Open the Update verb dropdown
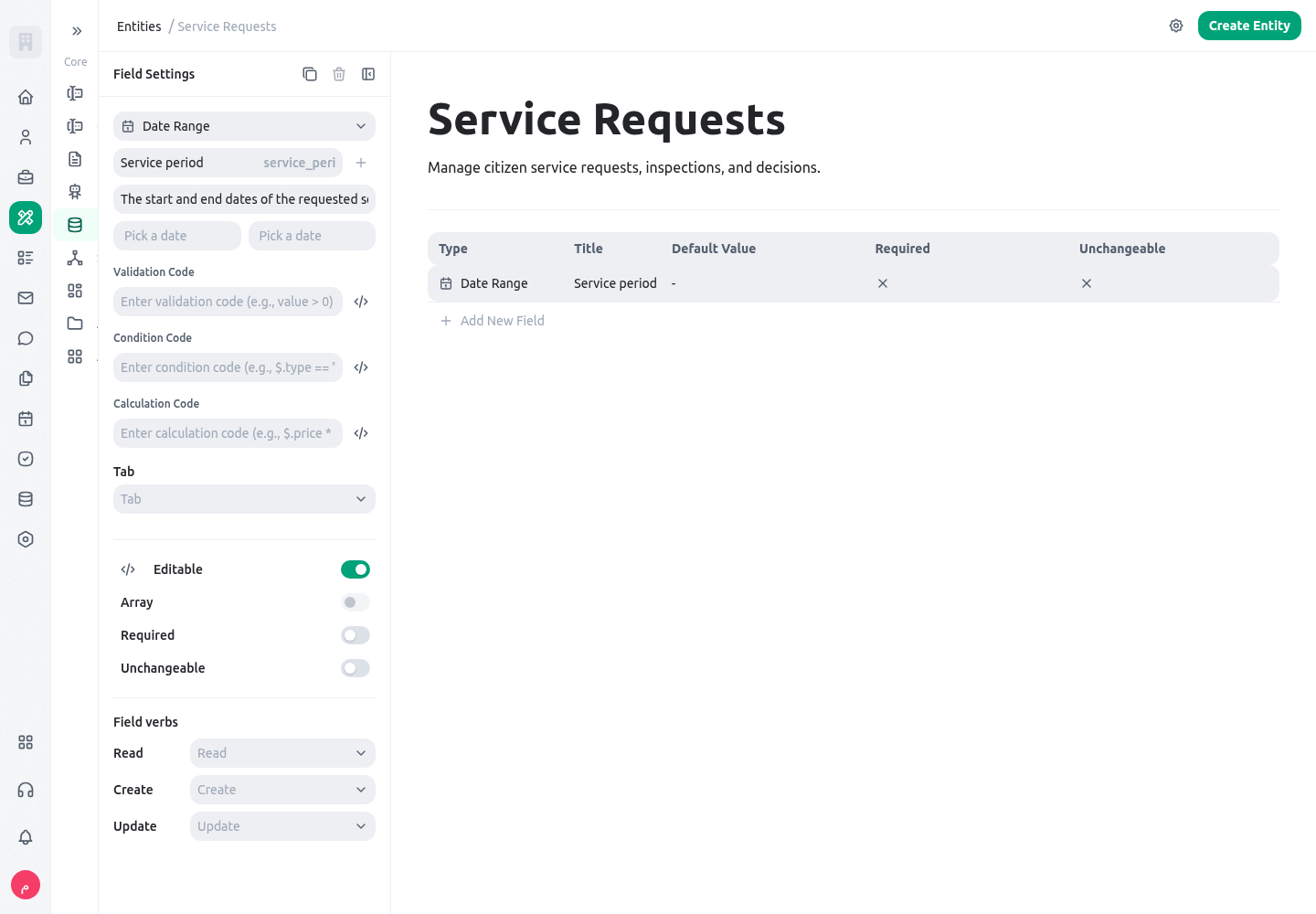This screenshot has width=1316, height=914. 282,826
